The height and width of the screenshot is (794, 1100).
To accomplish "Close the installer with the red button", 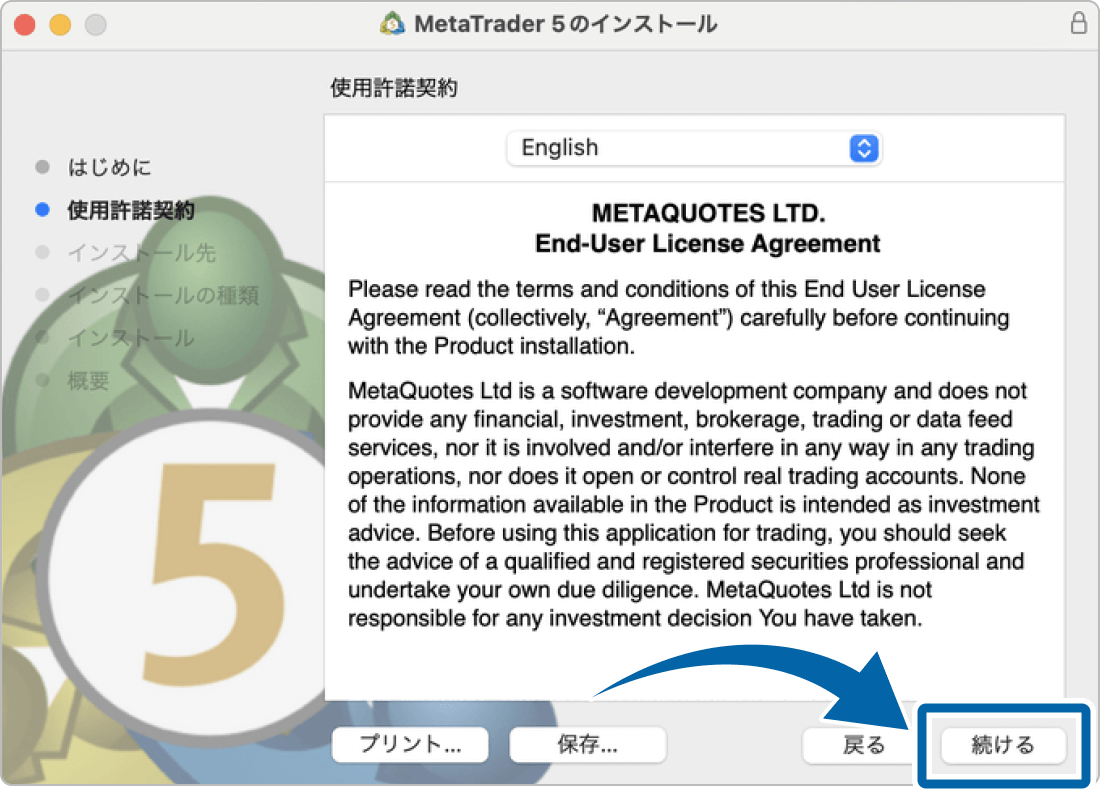I will pyautogui.click(x=25, y=25).
